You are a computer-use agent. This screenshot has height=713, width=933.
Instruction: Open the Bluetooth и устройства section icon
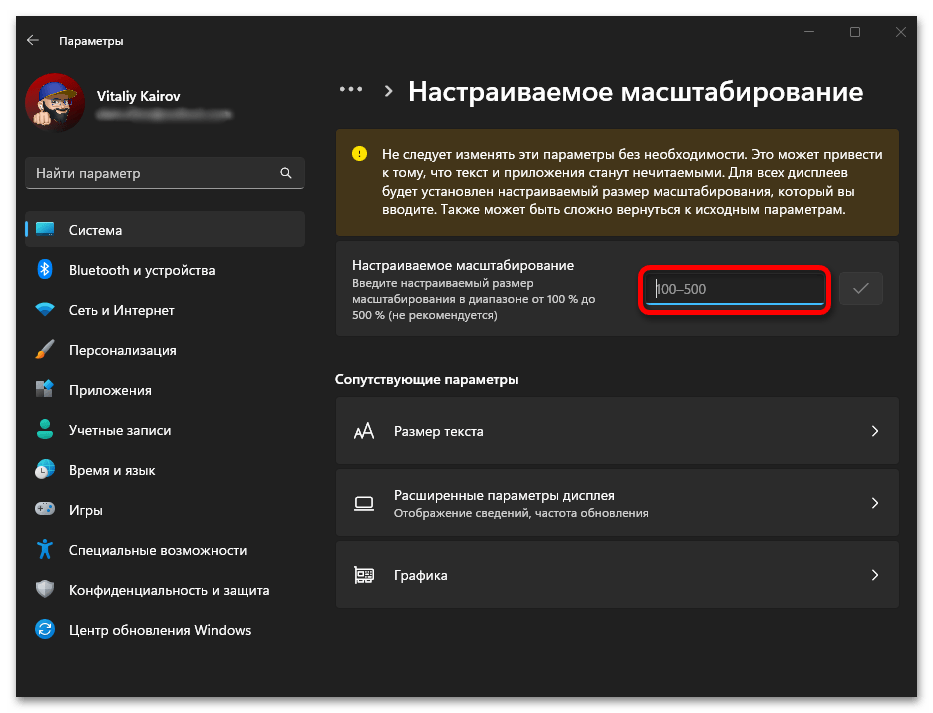45,270
